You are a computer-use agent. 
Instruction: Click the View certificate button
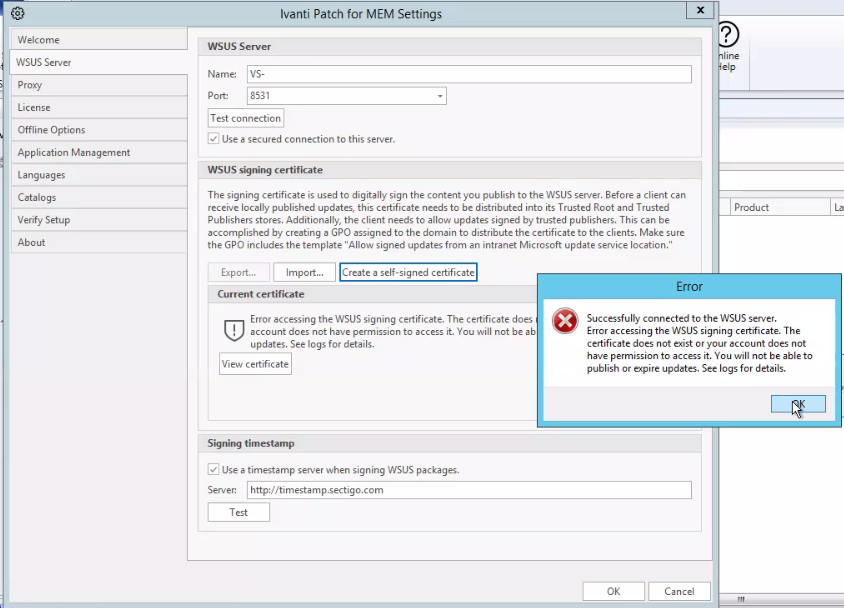coord(255,364)
